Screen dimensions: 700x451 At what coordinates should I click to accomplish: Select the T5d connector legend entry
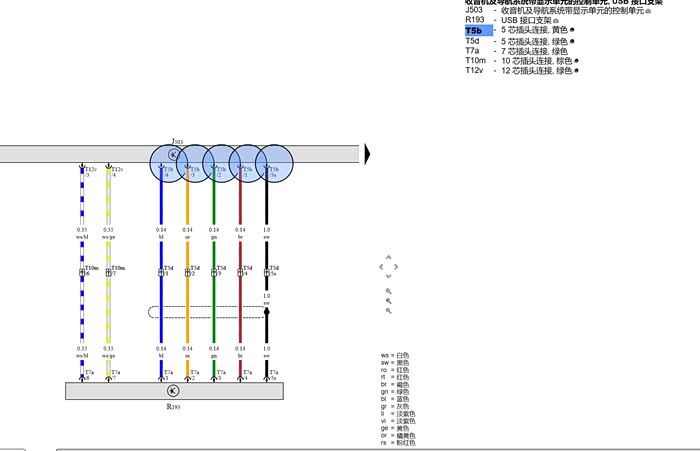coord(472,41)
